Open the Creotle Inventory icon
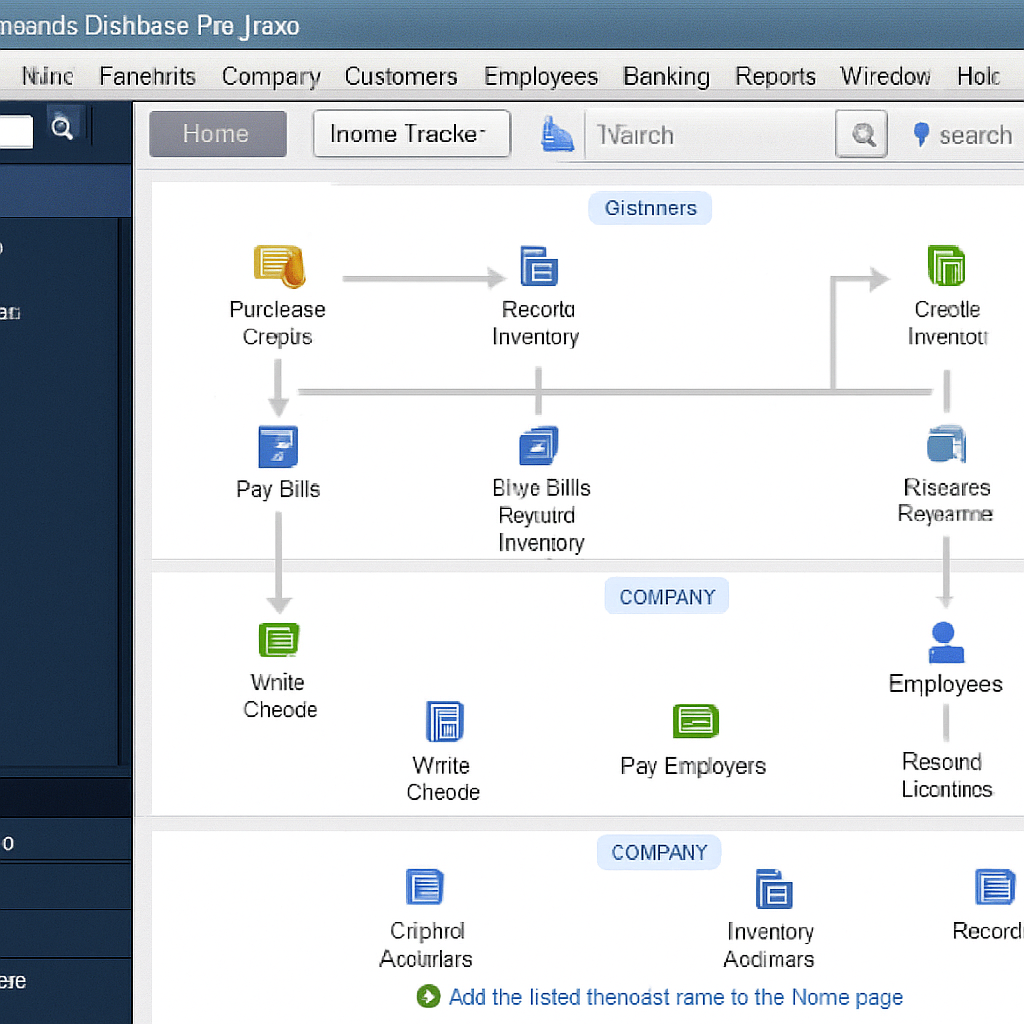1024x1024 pixels. pos(946,265)
